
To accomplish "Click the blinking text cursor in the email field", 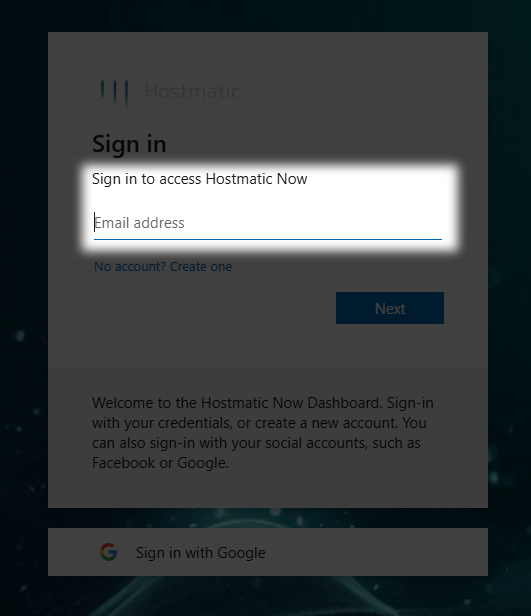I will click(95, 222).
